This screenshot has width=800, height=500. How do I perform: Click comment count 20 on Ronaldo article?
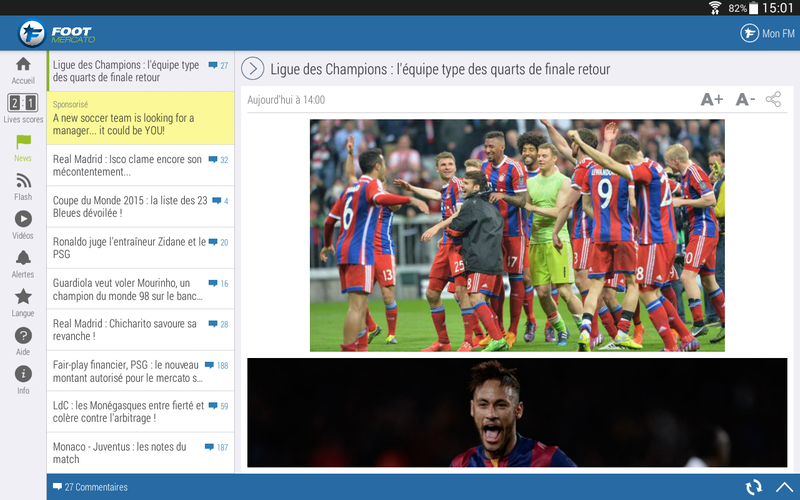[x=218, y=242]
